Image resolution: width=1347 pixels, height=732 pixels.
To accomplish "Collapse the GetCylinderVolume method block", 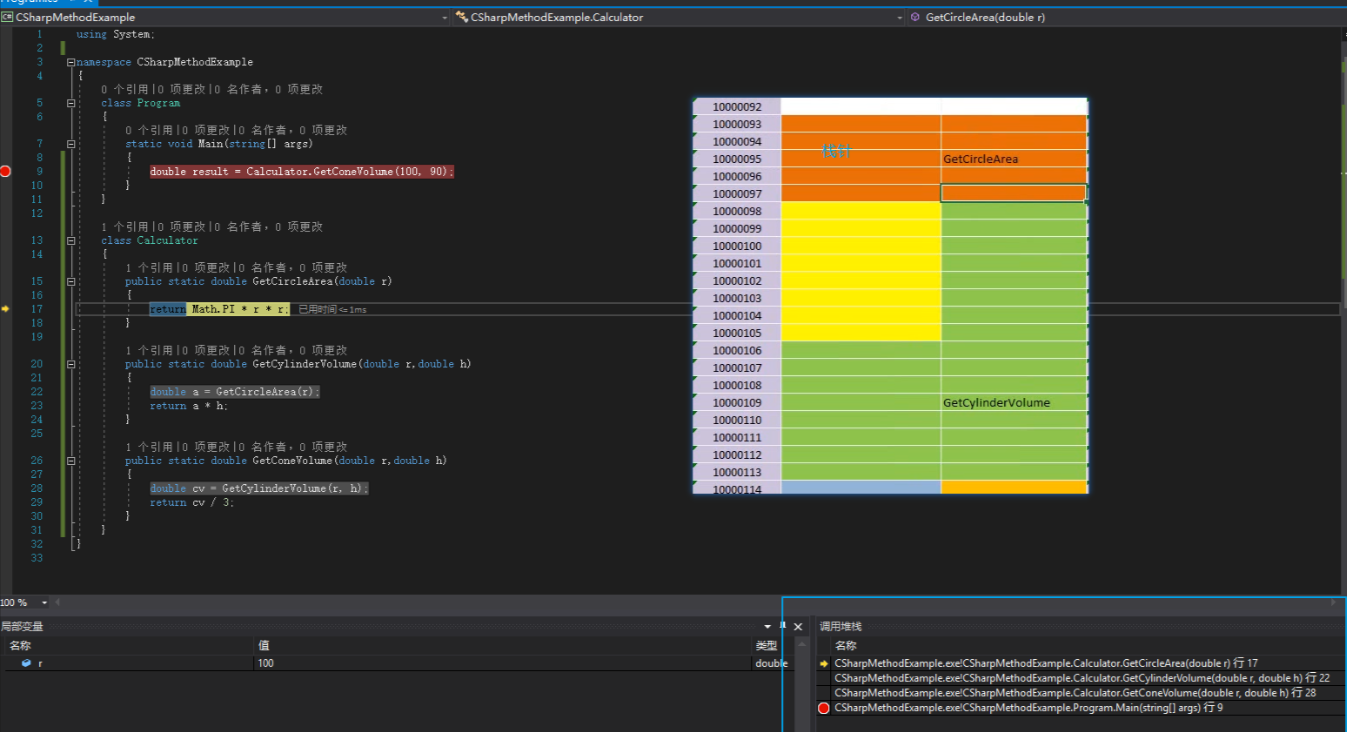I will [71, 364].
